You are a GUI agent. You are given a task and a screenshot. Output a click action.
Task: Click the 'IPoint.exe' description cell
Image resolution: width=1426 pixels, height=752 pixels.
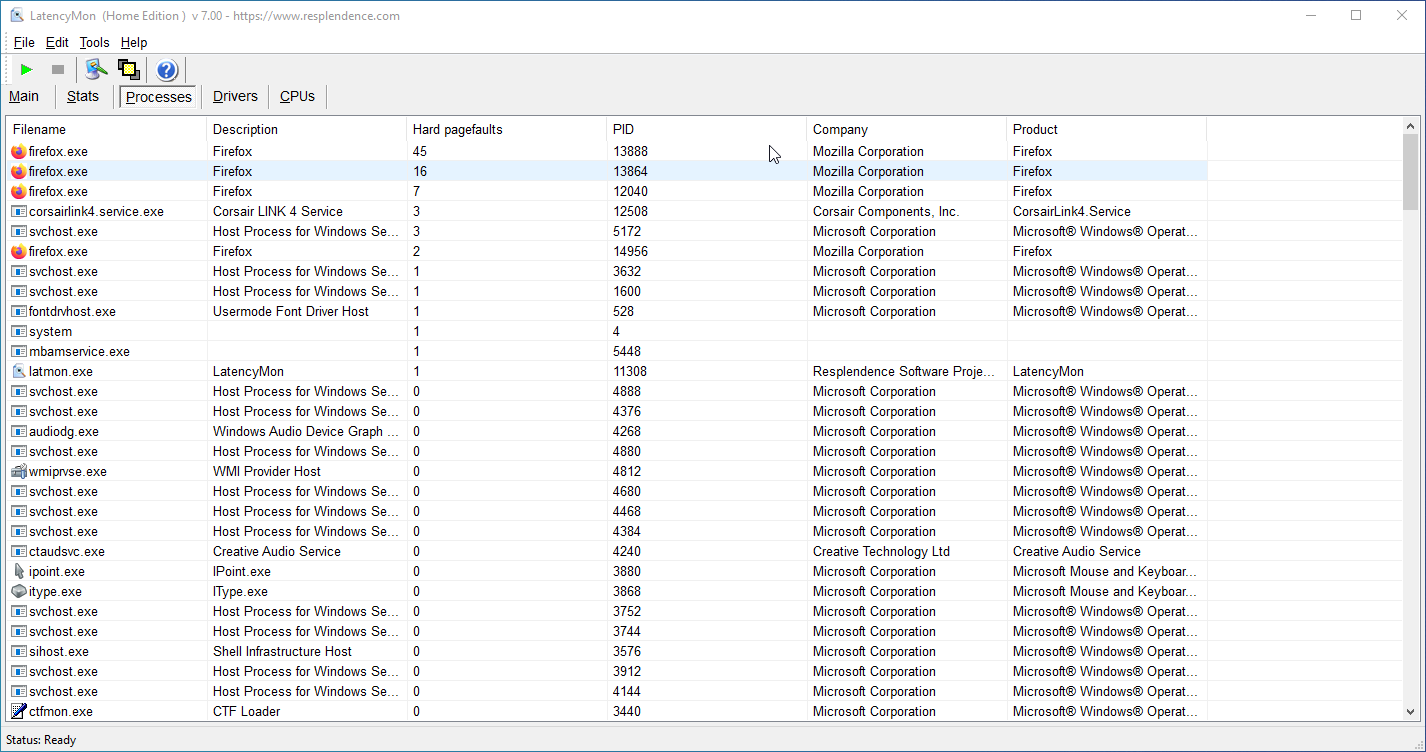coord(242,572)
